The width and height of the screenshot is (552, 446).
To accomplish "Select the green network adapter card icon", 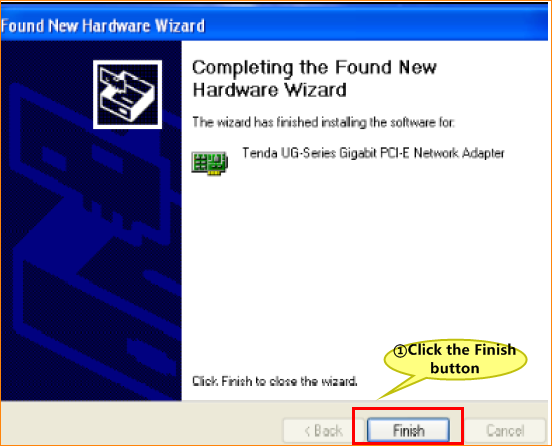I will click(210, 163).
